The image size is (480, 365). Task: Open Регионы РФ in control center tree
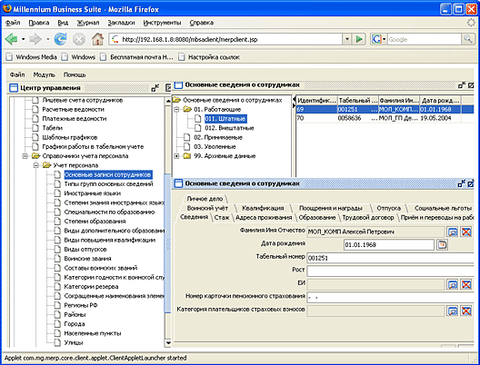click(x=80, y=305)
